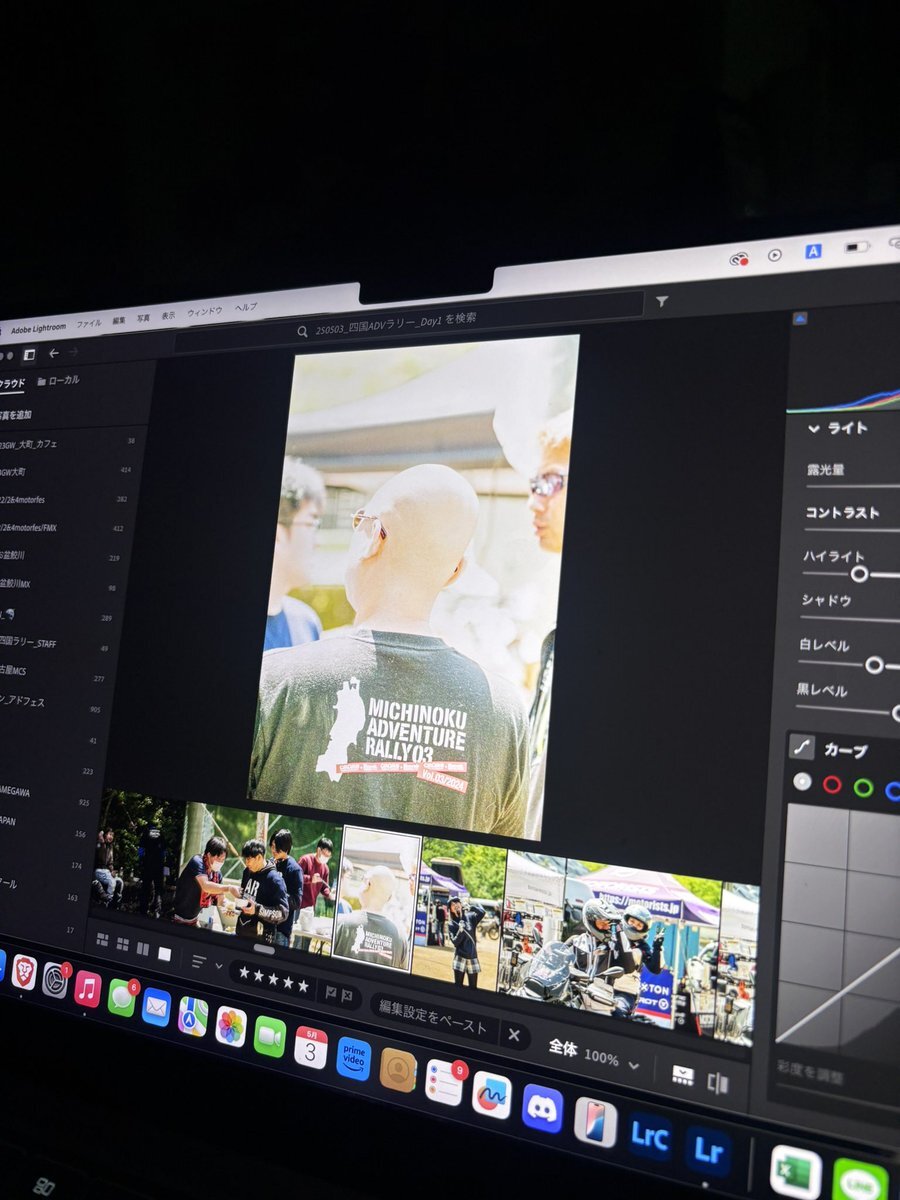Click the 編集設定をペースト notification
This screenshot has width=900, height=1200.
coord(433,1019)
